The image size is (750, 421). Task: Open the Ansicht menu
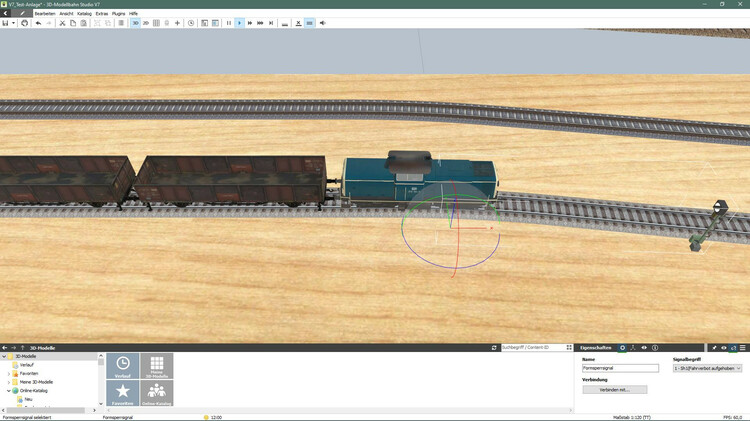tap(66, 14)
